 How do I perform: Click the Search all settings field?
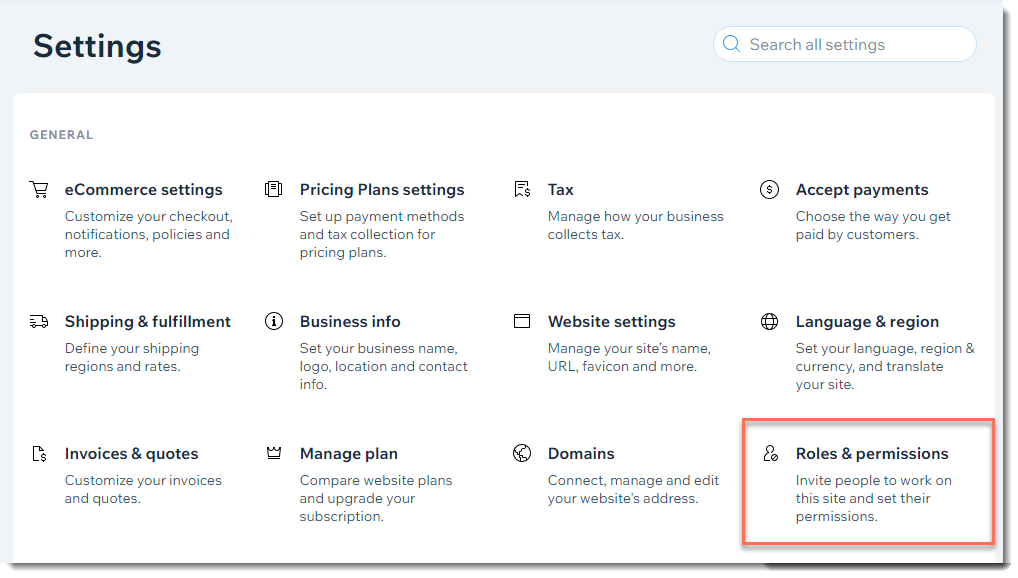click(845, 44)
